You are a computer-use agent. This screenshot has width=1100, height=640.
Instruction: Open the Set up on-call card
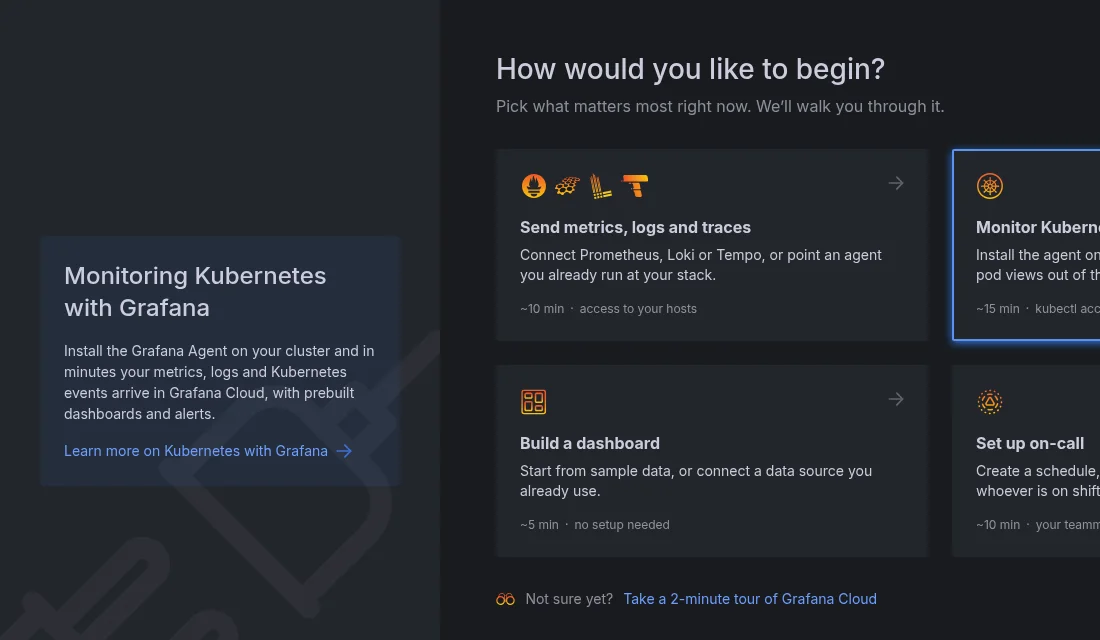point(1026,461)
